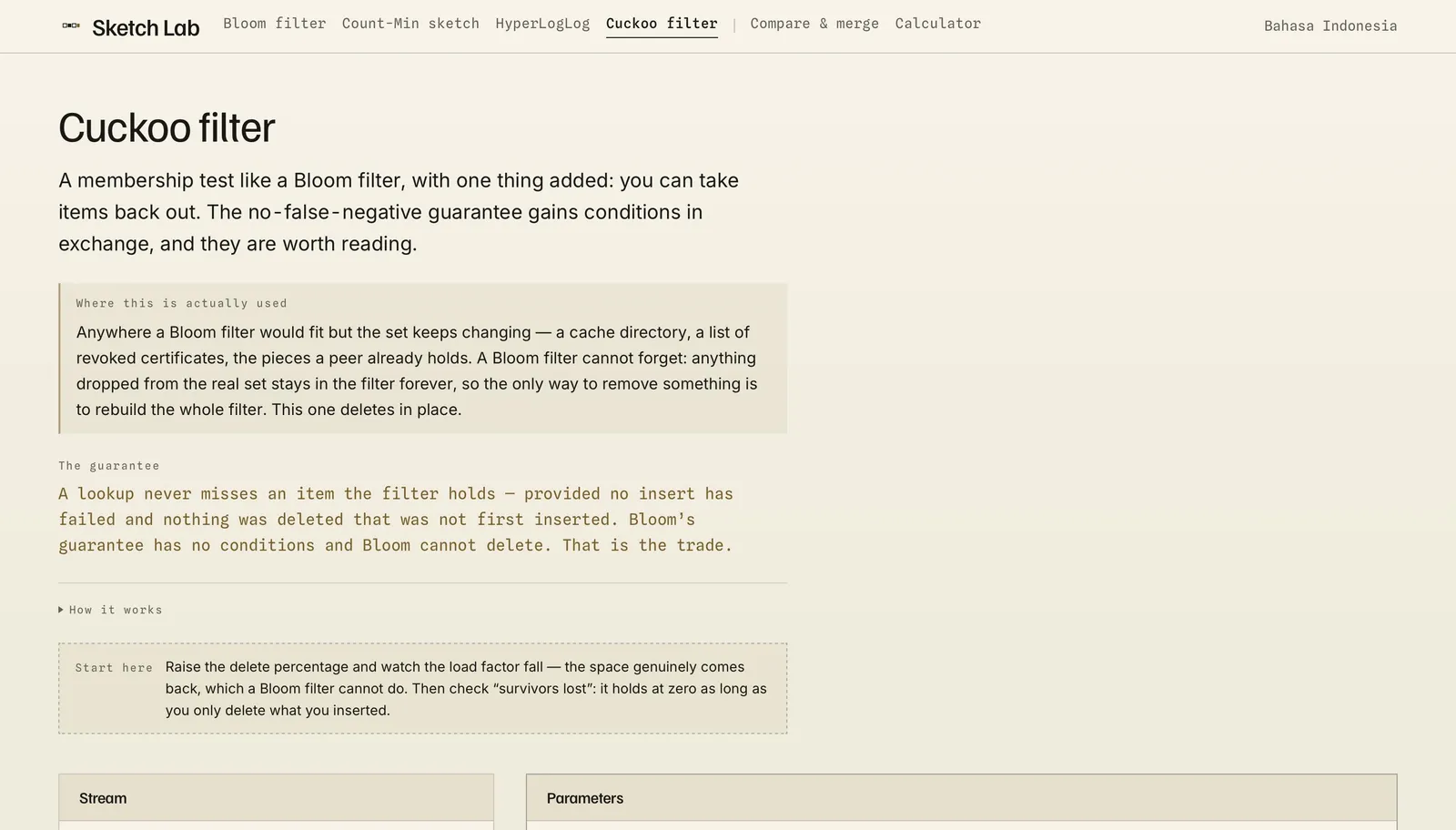Click the Sketch Lab logo icon
This screenshot has width=1456, height=830.
click(71, 25)
